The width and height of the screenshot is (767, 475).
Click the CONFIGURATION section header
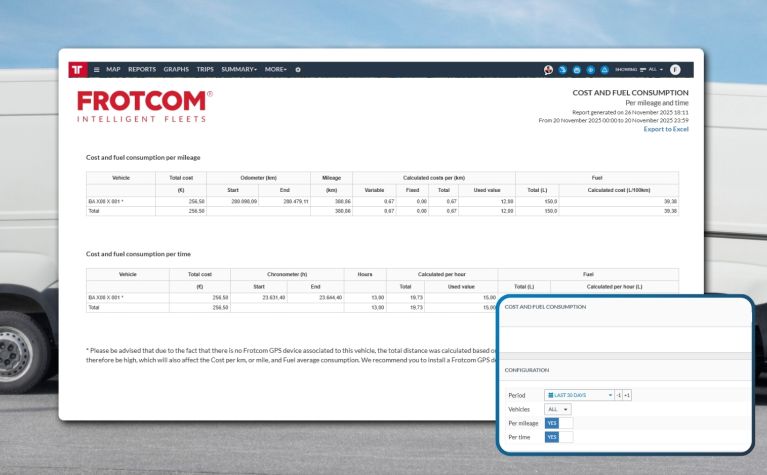526,370
